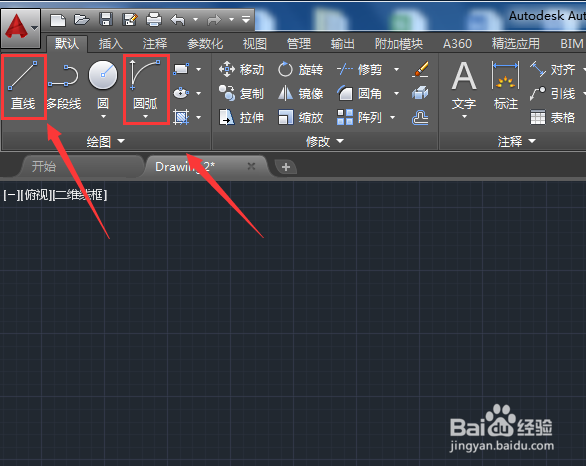The height and width of the screenshot is (466, 586).
Task: Open the redo history dropdown arrow
Action: click(232, 19)
